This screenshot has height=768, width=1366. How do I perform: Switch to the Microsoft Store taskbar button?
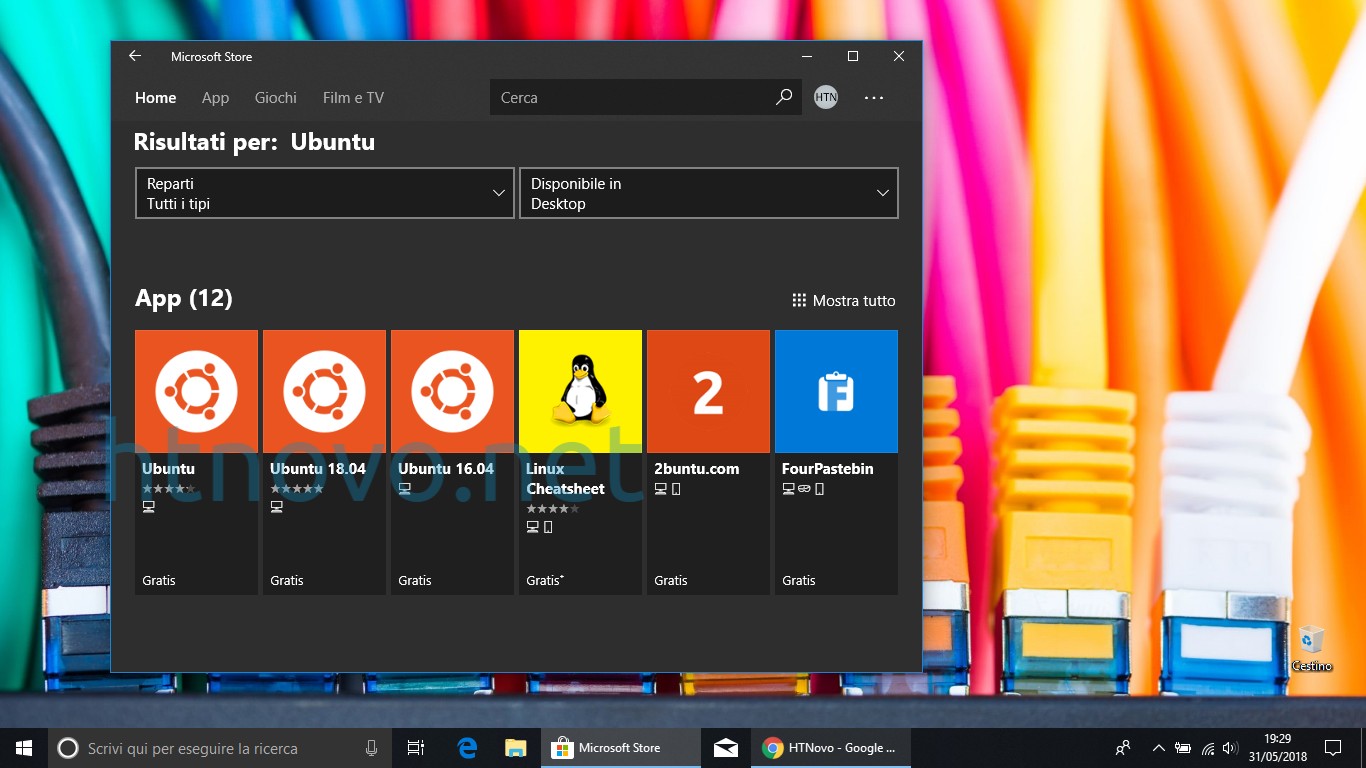pos(619,748)
